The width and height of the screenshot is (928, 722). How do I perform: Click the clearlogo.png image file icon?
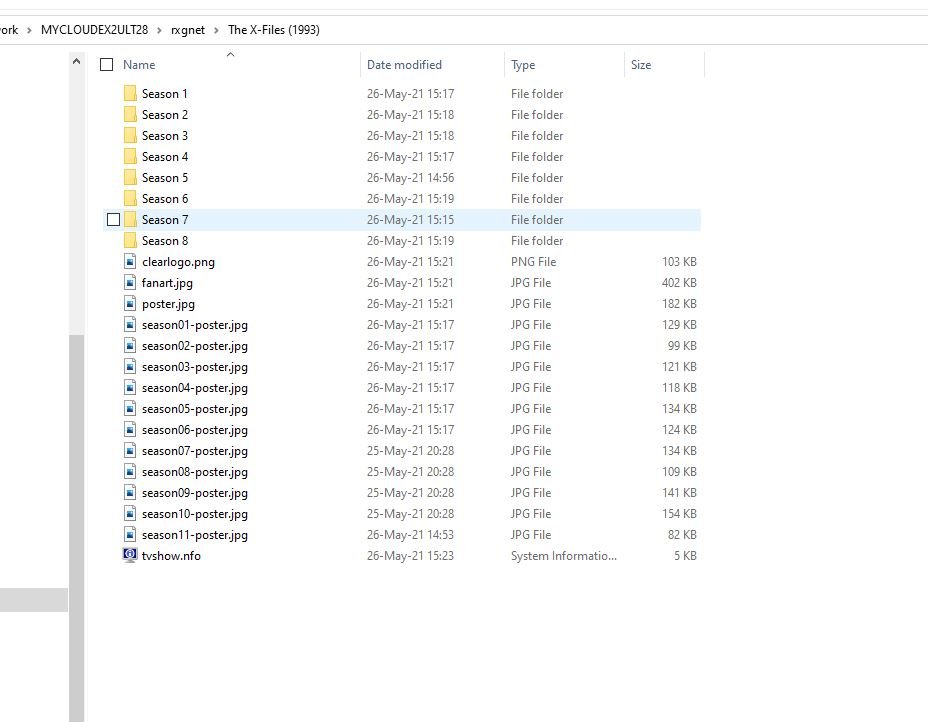130,262
